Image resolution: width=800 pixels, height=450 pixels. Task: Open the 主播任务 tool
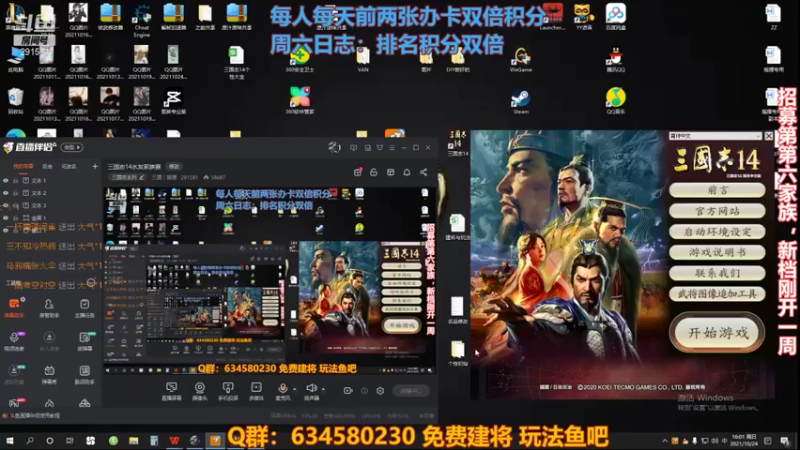(x=84, y=308)
